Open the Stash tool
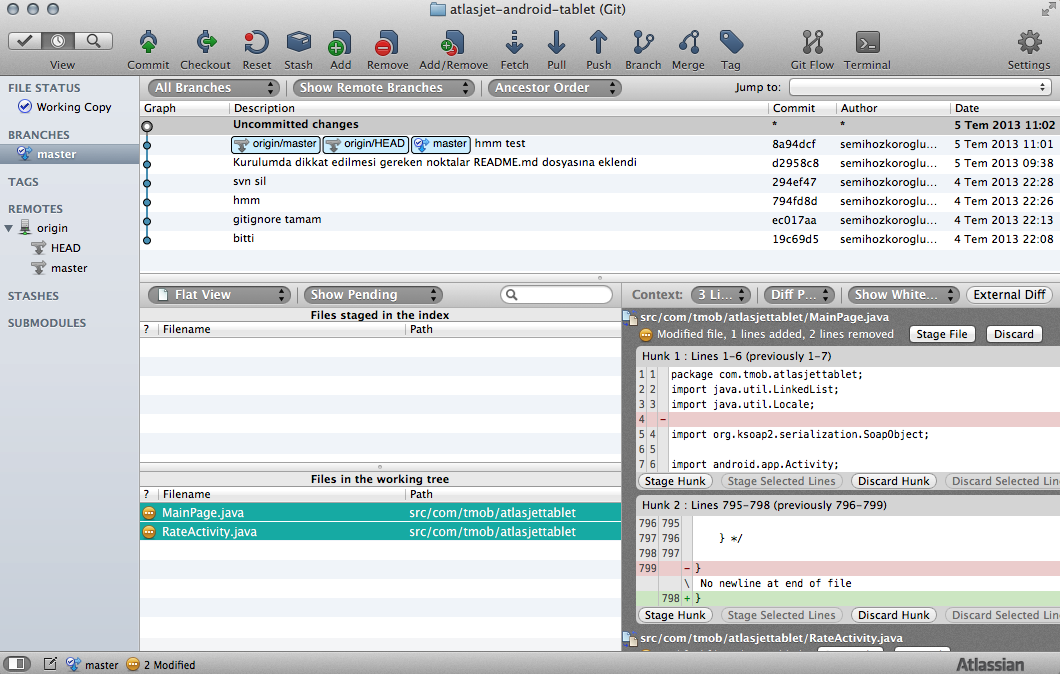The width and height of the screenshot is (1060, 674). (298, 43)
